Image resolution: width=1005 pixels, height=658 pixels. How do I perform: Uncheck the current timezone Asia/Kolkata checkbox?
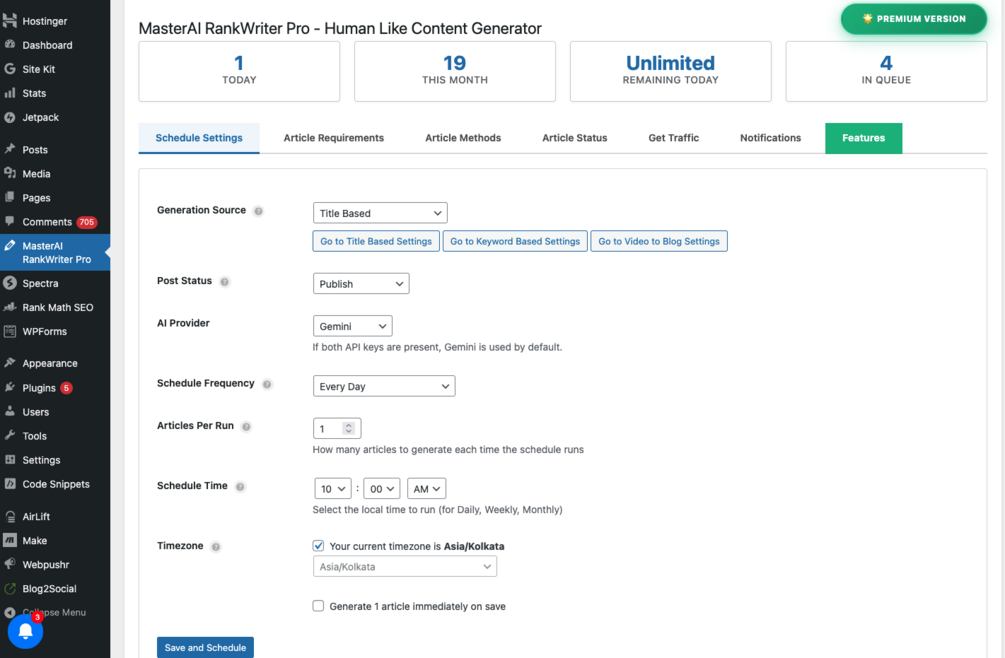tap(318, 546)
